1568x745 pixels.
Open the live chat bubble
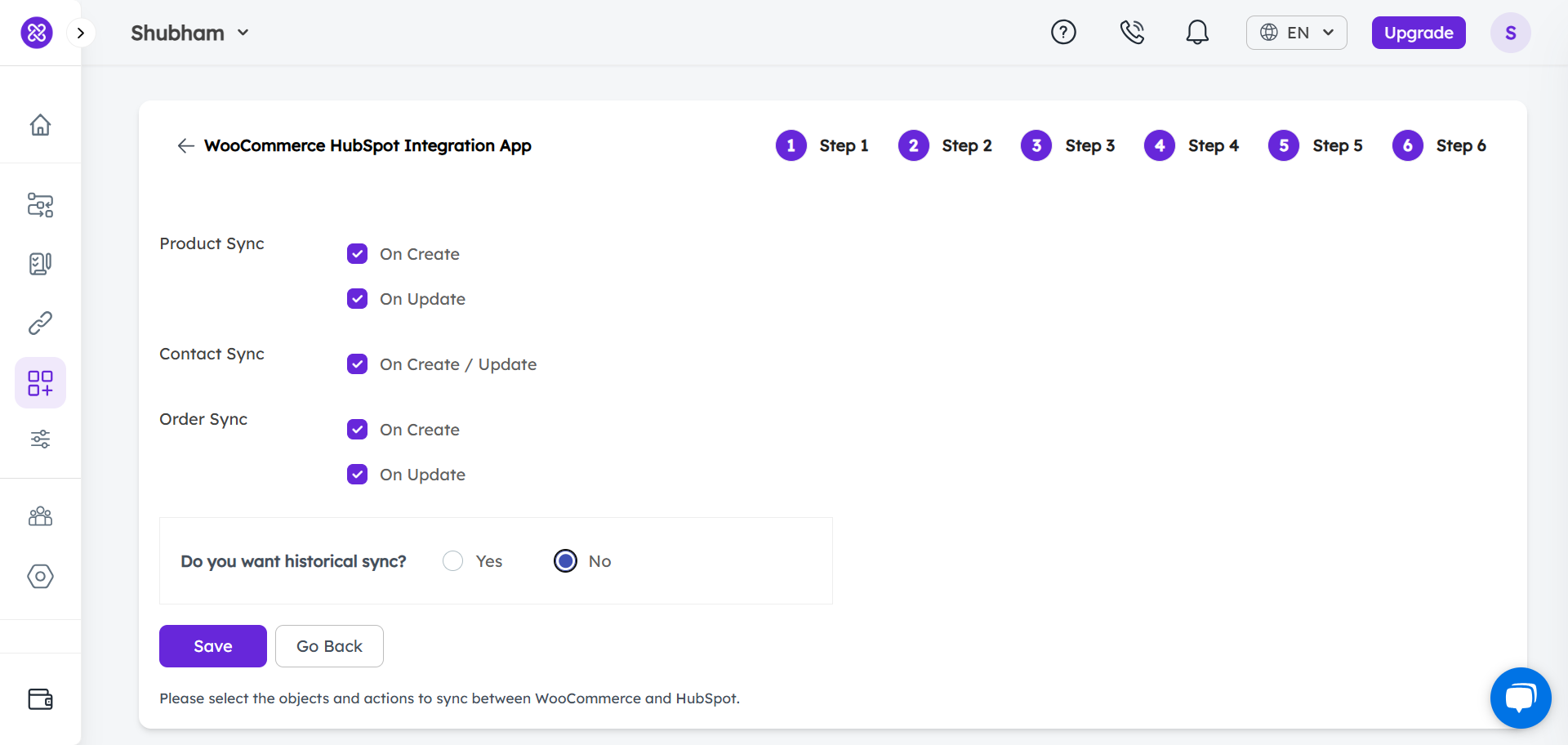click(x=1521, y=698)
